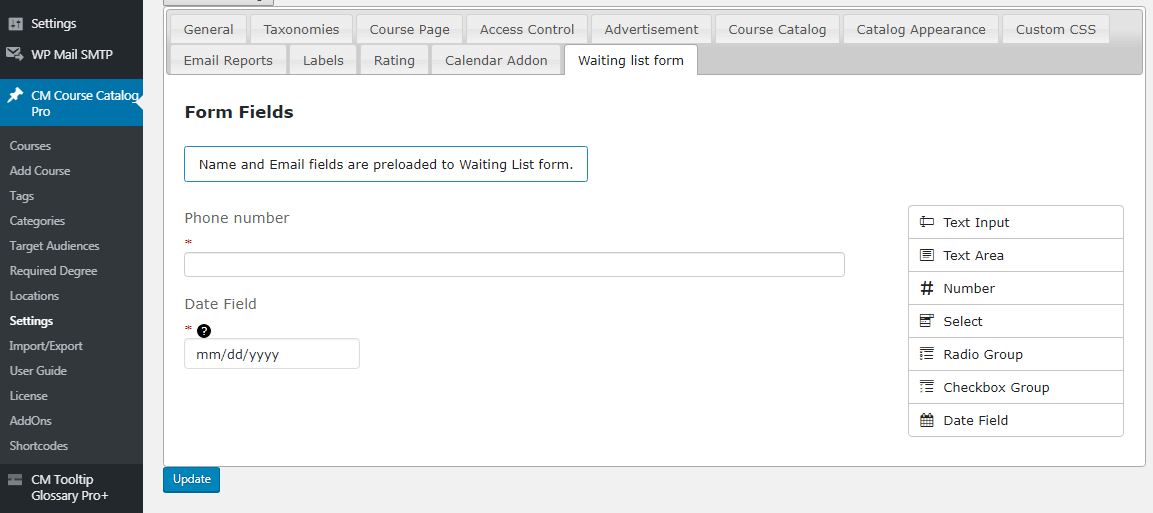Click the help question mark icon
Image resolution: width=1153 pixels, height=513 pixels.
click(204, 331)
